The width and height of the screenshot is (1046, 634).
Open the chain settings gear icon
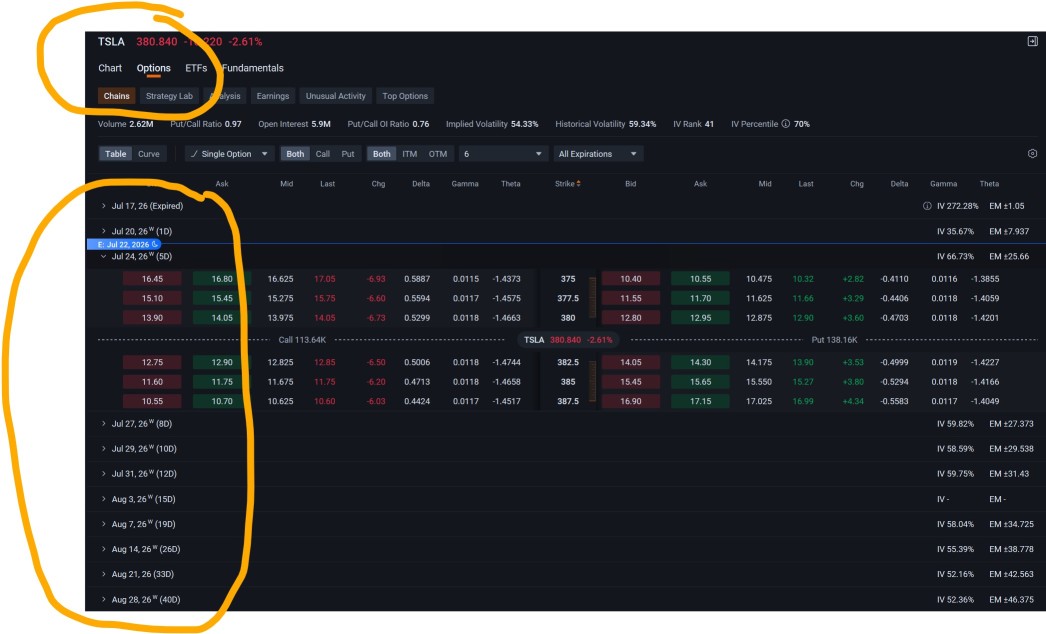(1032, 153)
